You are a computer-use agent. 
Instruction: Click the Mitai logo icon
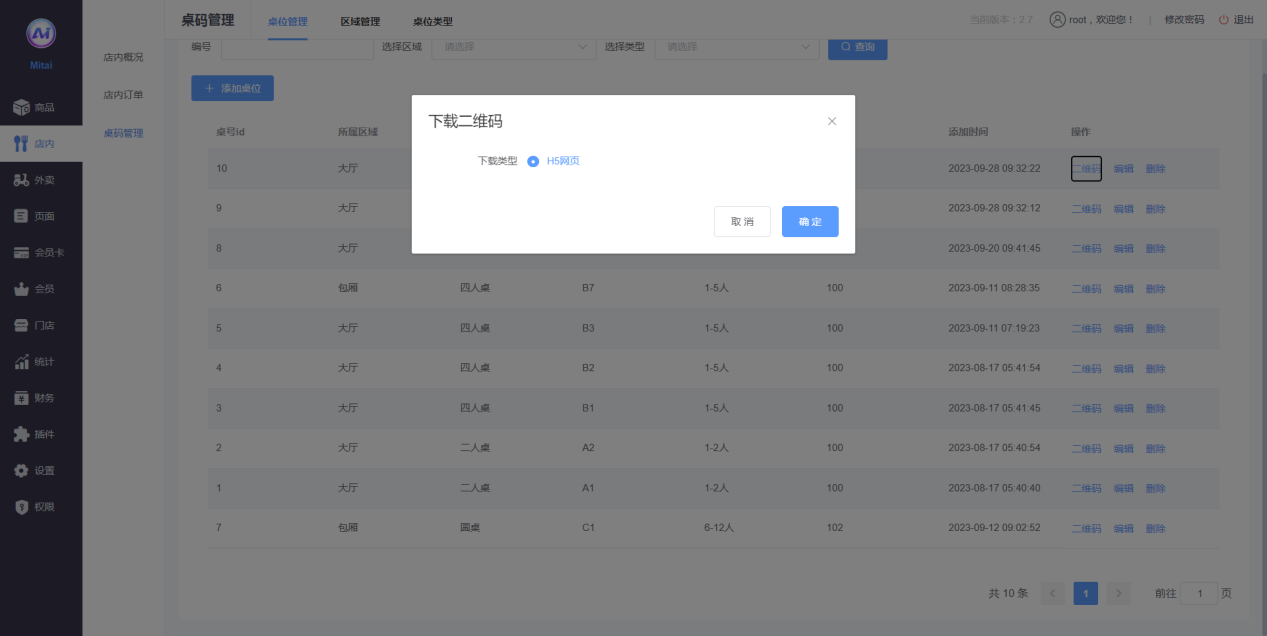click(x=41, y=34)
